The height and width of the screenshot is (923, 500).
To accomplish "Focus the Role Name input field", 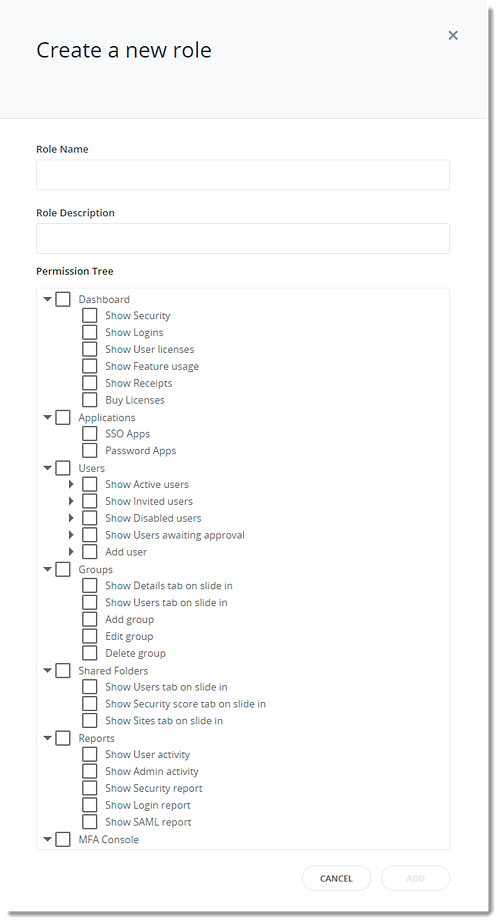I will pyautogui.click(x=243, y=175).
